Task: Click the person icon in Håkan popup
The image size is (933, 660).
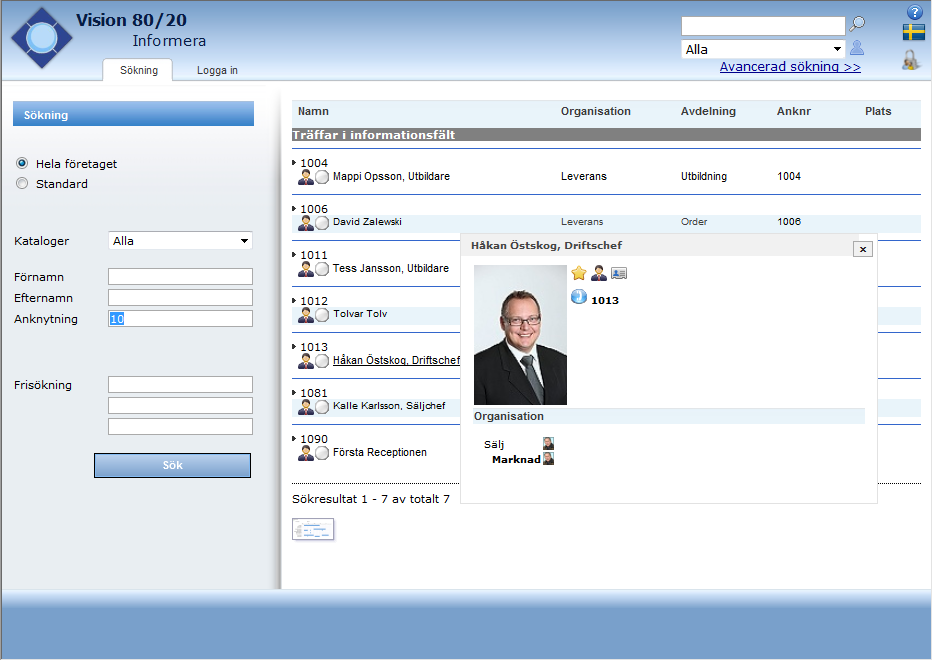Action: click(599, 273)
